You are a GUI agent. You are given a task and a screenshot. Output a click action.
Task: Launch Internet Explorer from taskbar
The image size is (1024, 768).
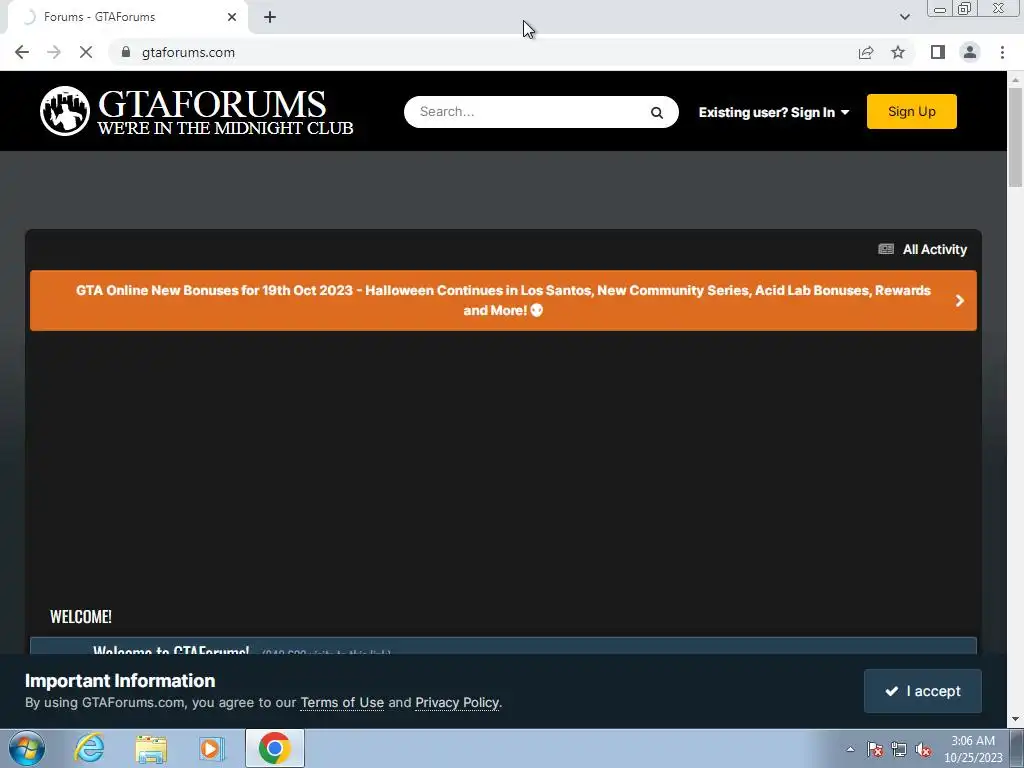(89, 748)
